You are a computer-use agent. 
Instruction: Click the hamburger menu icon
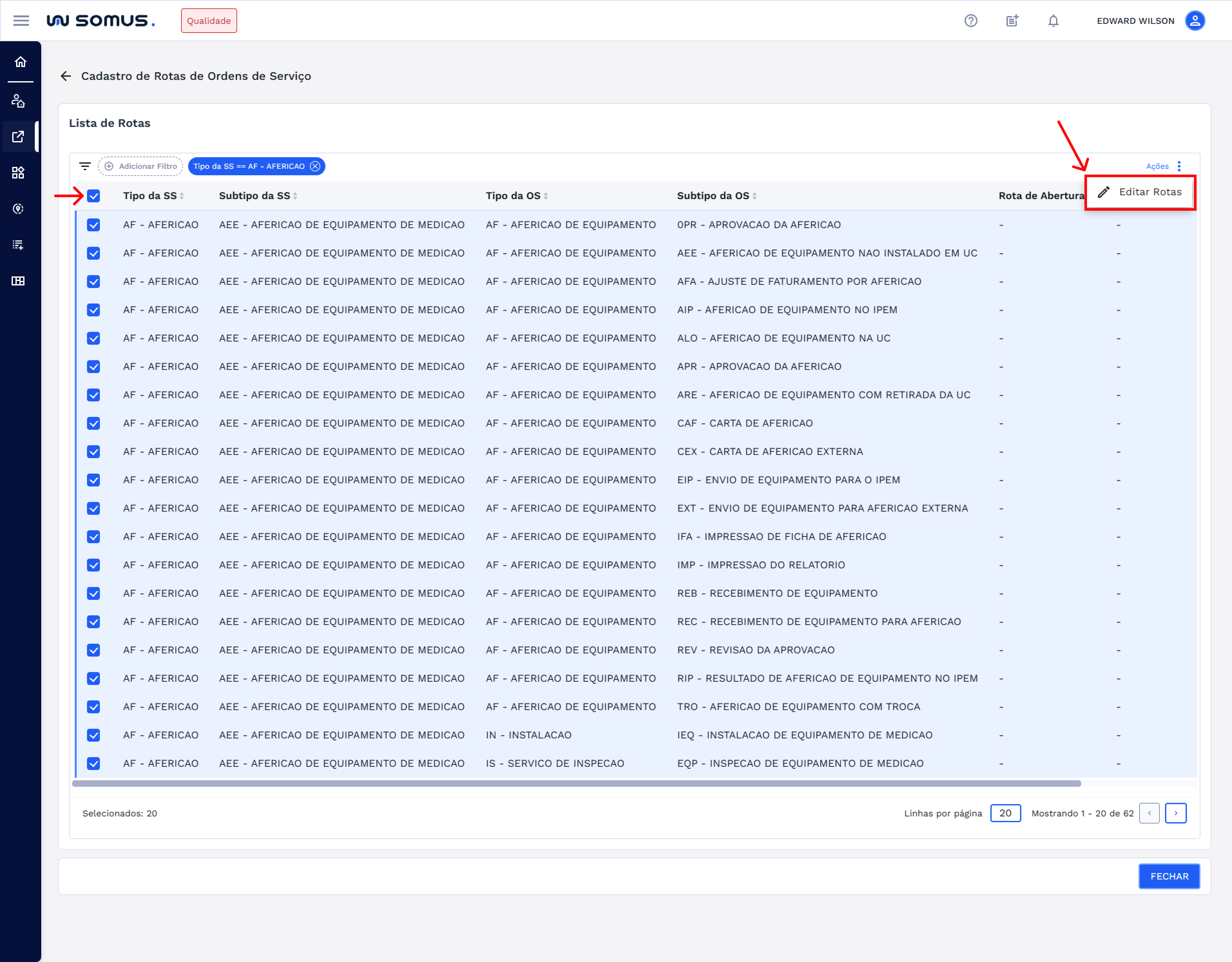coord(21,21)
